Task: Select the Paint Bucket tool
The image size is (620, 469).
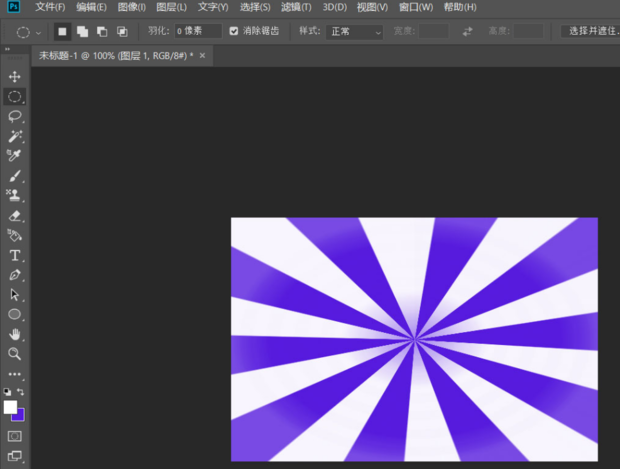Action: click(15, 236)
